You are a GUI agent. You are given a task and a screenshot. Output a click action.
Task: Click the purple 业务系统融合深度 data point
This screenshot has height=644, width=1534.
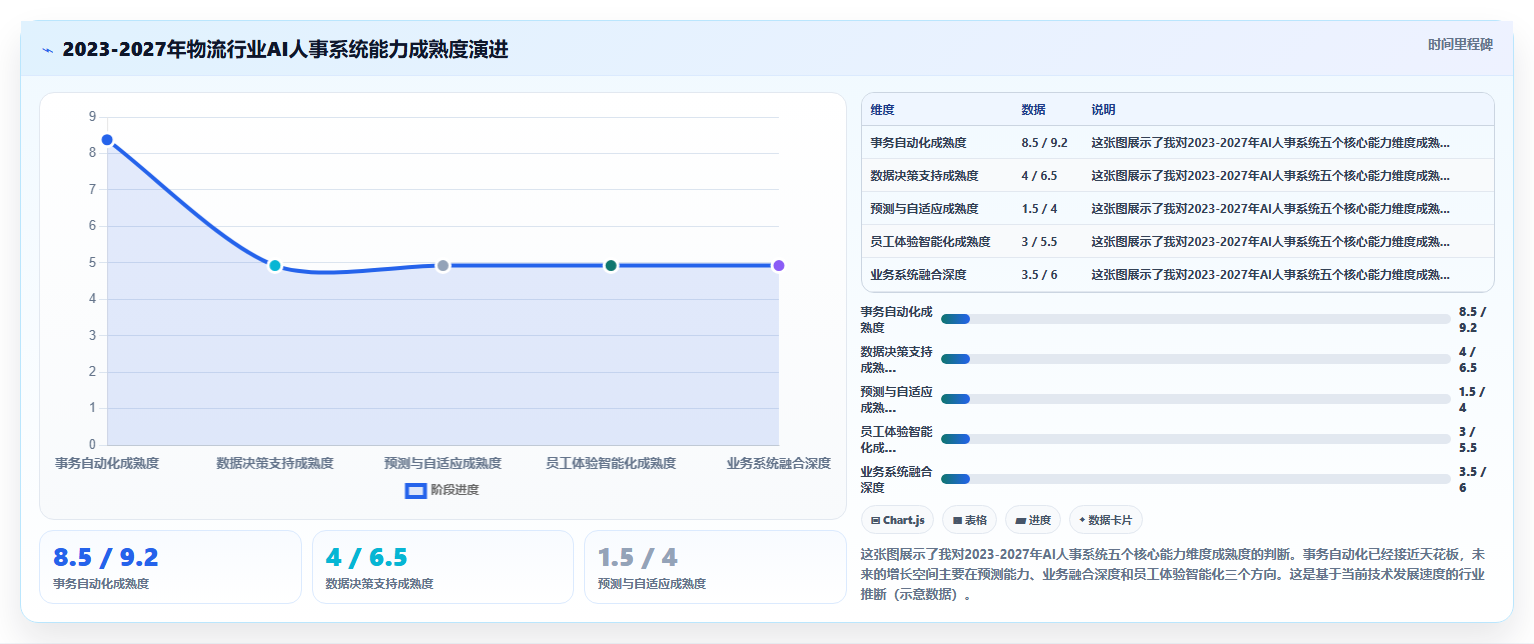click(x=779, y=265)
